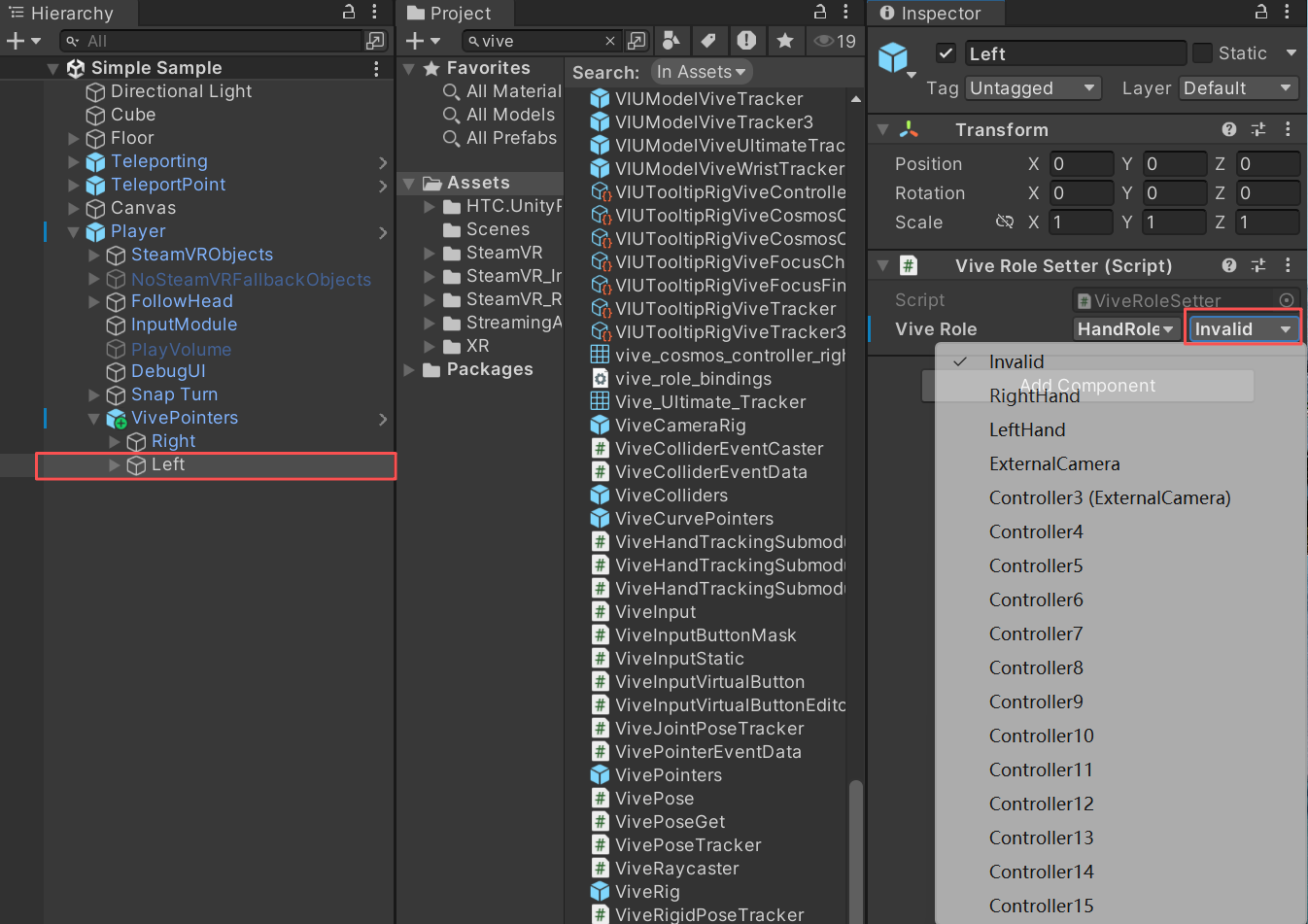Screen dimensions: 1308x924
Task: Toggle the Static checkbox
Action: point(1203,53)
